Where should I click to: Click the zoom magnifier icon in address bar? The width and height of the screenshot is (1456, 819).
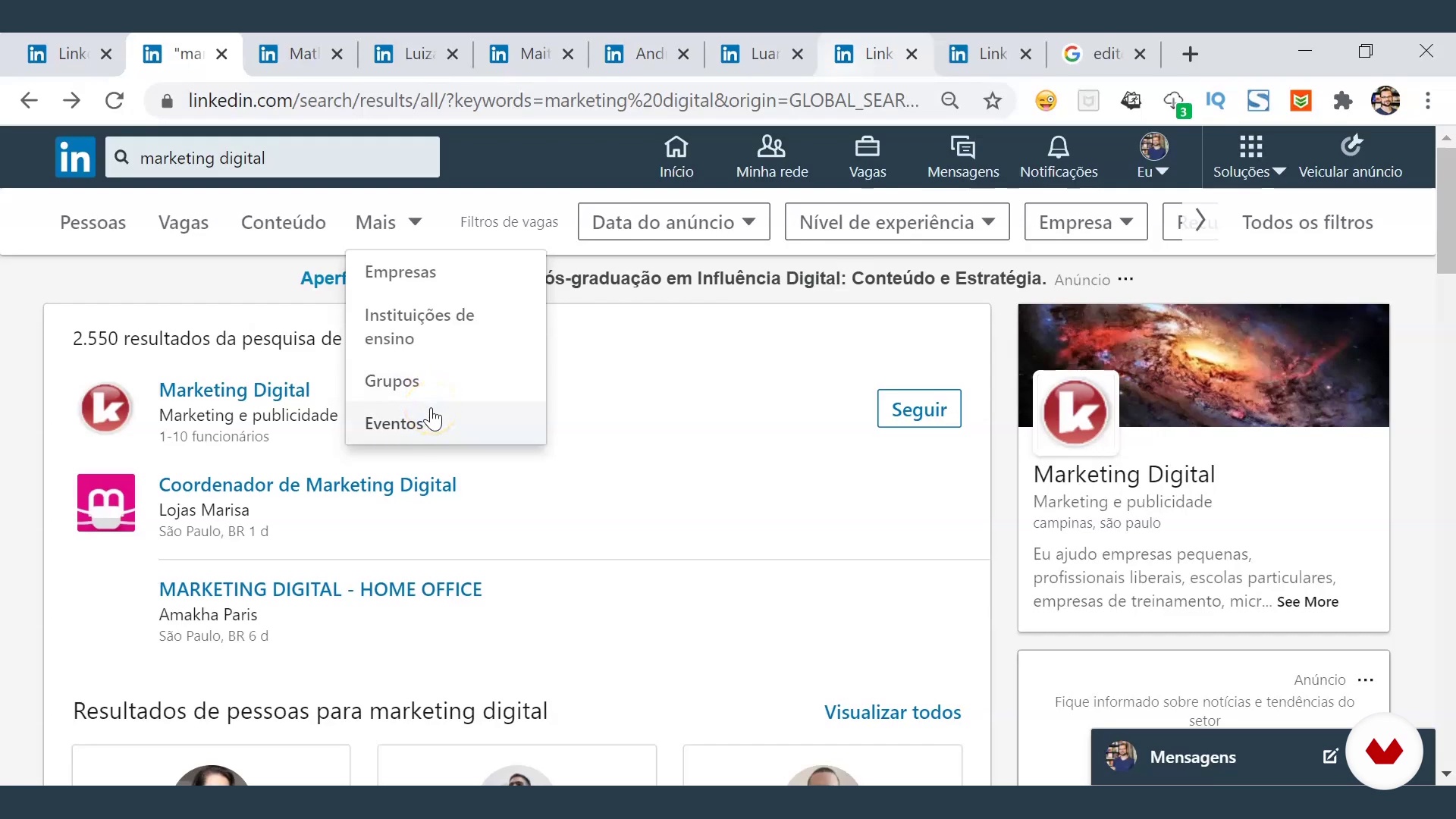click(949, 100)
